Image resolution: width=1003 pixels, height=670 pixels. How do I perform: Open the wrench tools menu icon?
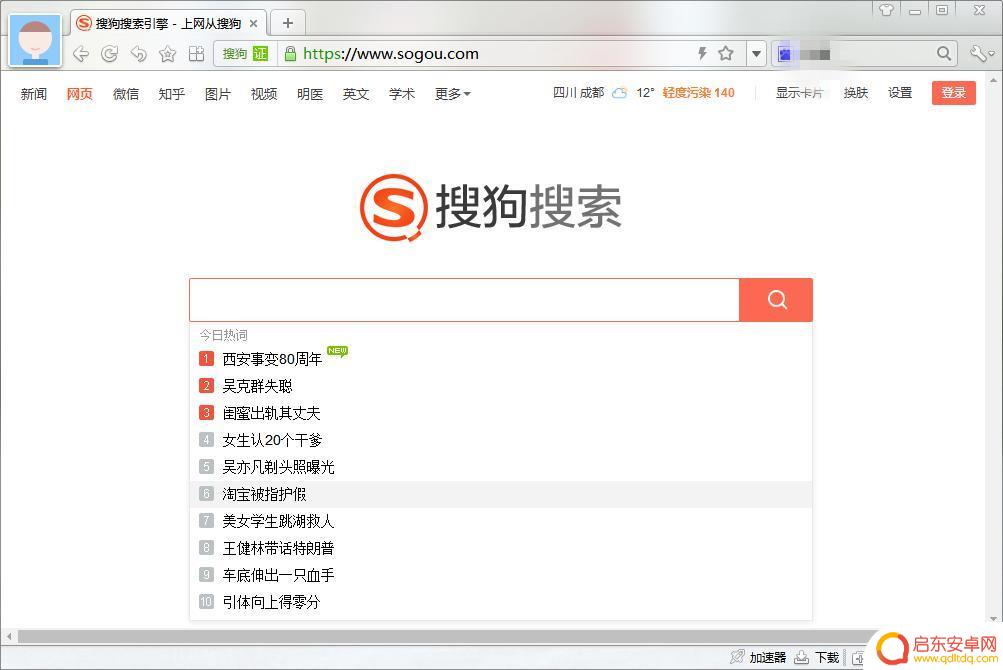[981, 54]
